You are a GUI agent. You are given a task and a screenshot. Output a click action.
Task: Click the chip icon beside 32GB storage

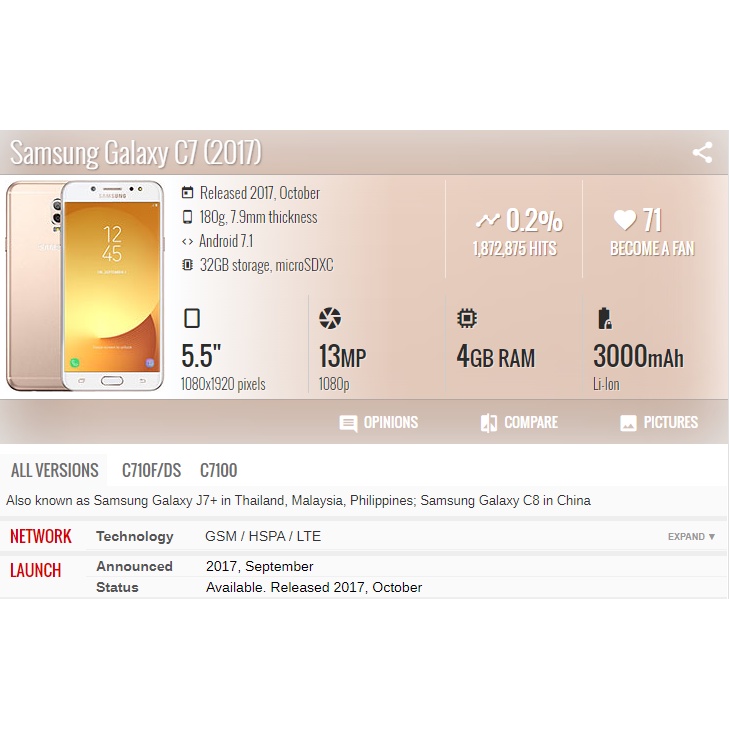tap(187, 265)
